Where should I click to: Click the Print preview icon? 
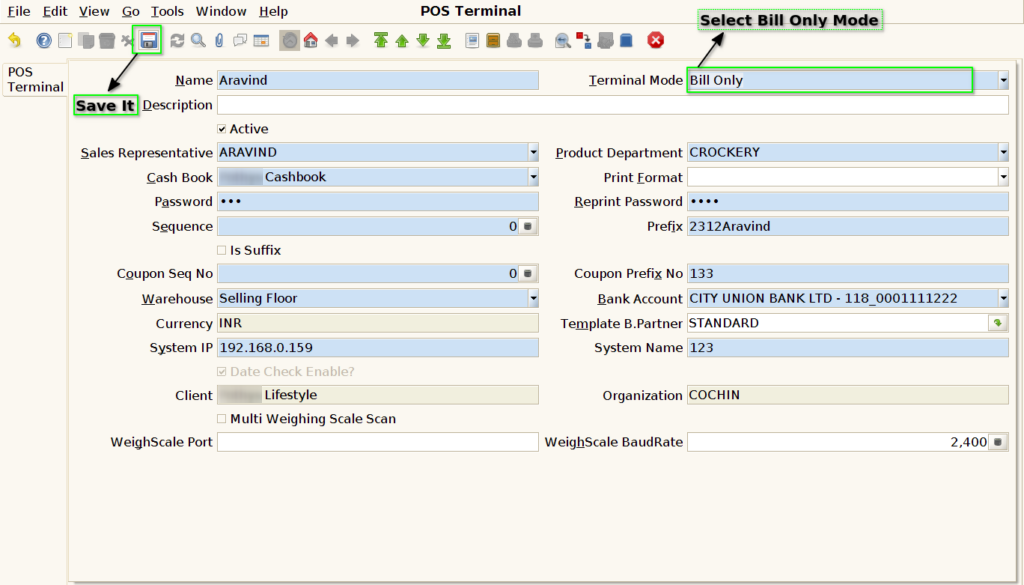tap(514, 40)
